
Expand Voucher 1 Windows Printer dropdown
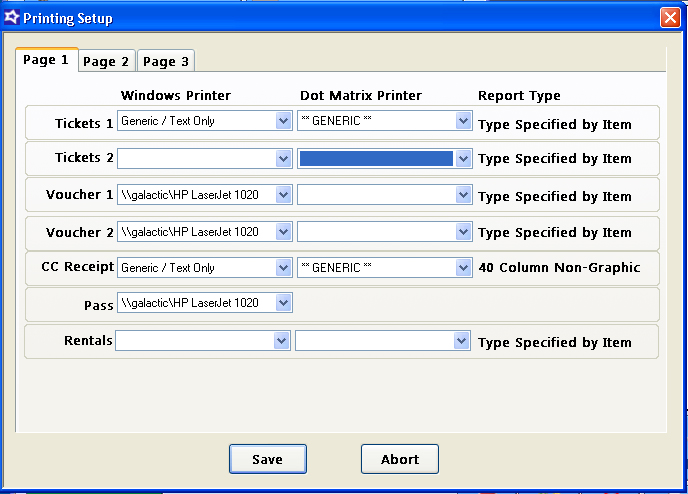click(x=283, y=195)
